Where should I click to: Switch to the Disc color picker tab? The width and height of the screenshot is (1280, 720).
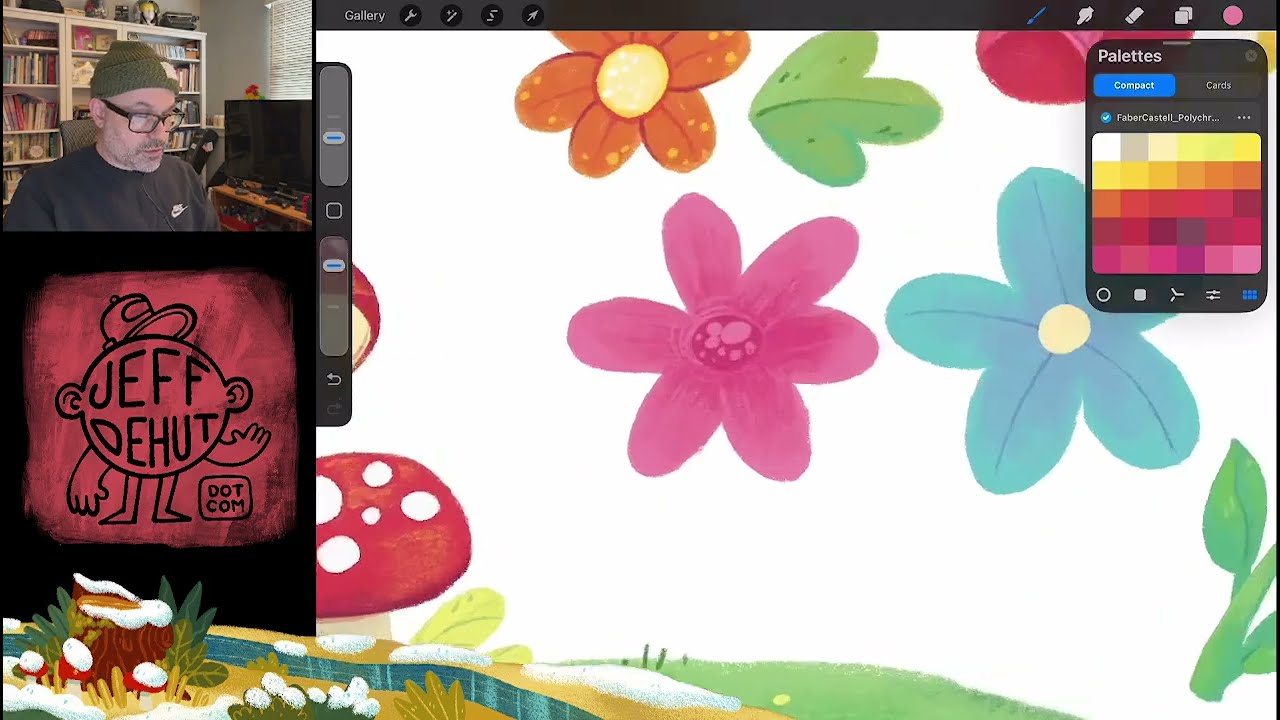[1104, 295]
